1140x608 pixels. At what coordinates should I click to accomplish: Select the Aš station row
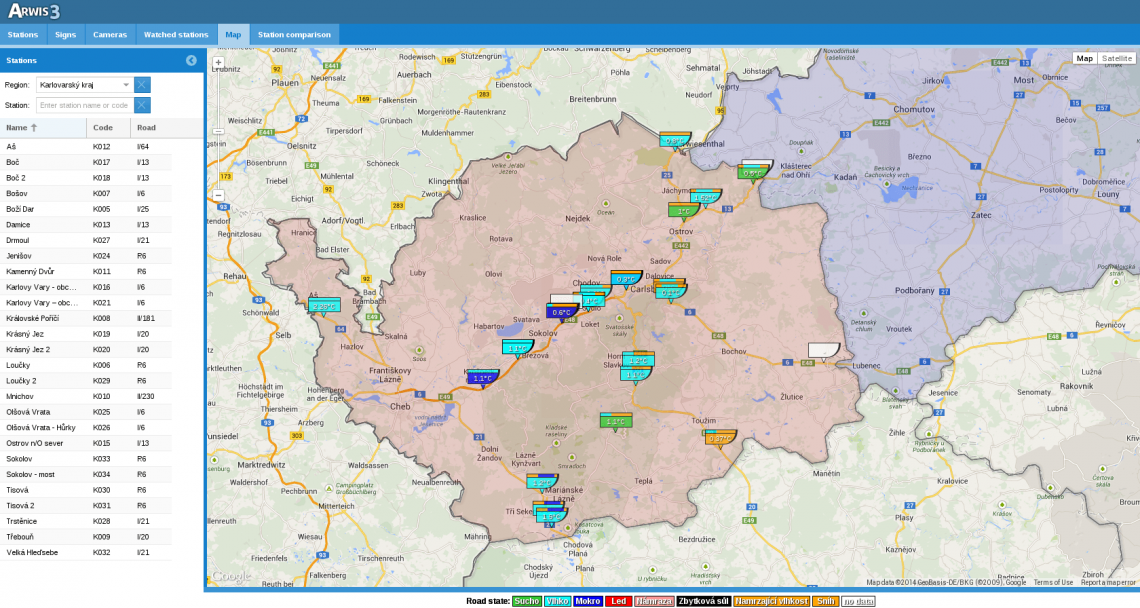click(86, 147)
